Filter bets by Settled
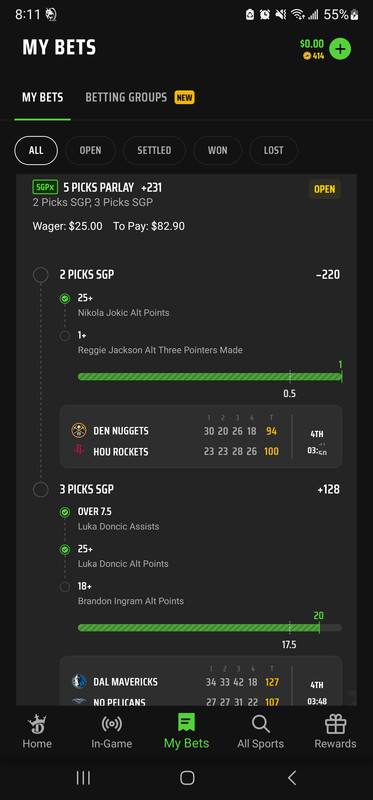The image size is (373, 800). [x=154, y=151]
